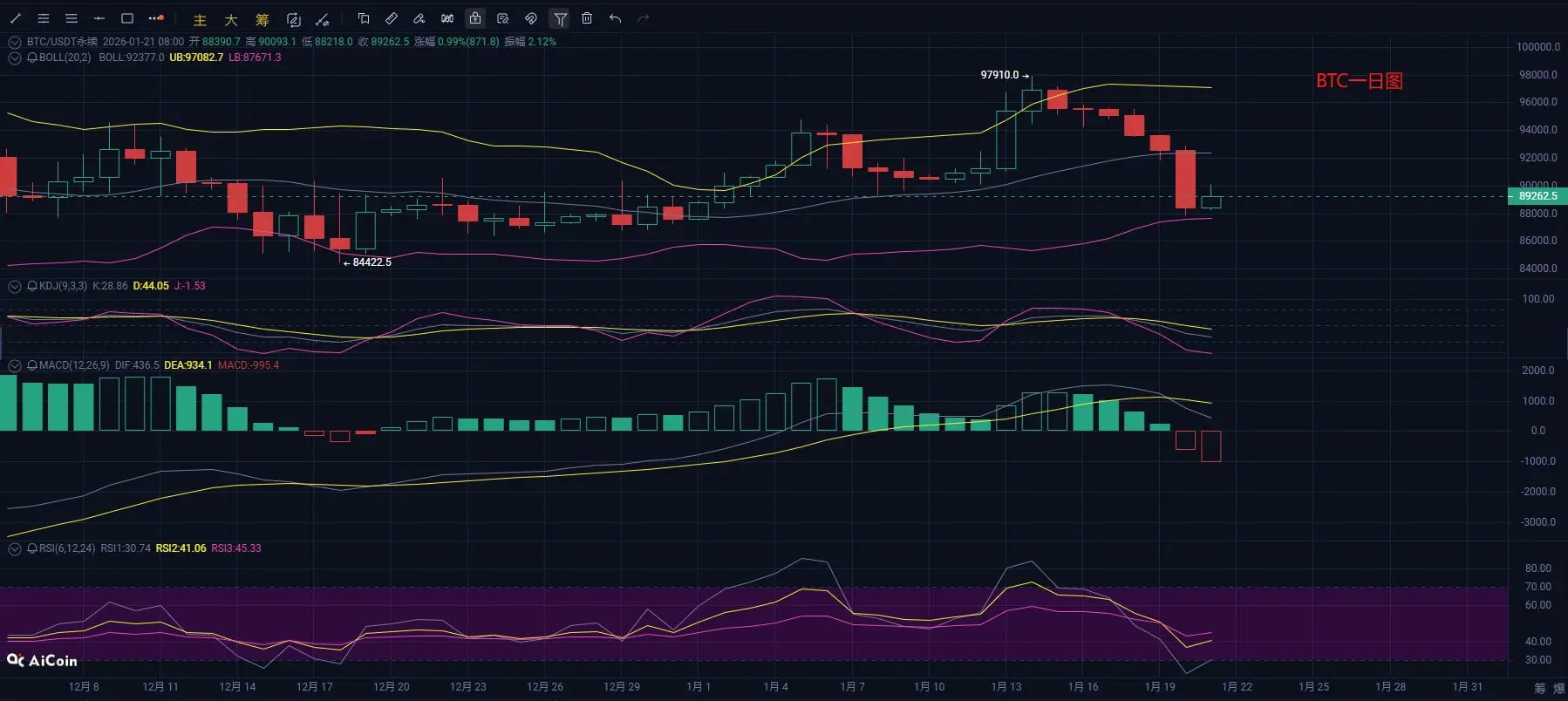
Task: Collapse the KDJ(9,3,3) indicator panel
Action: pyautogui.click(x=15, y=286)
